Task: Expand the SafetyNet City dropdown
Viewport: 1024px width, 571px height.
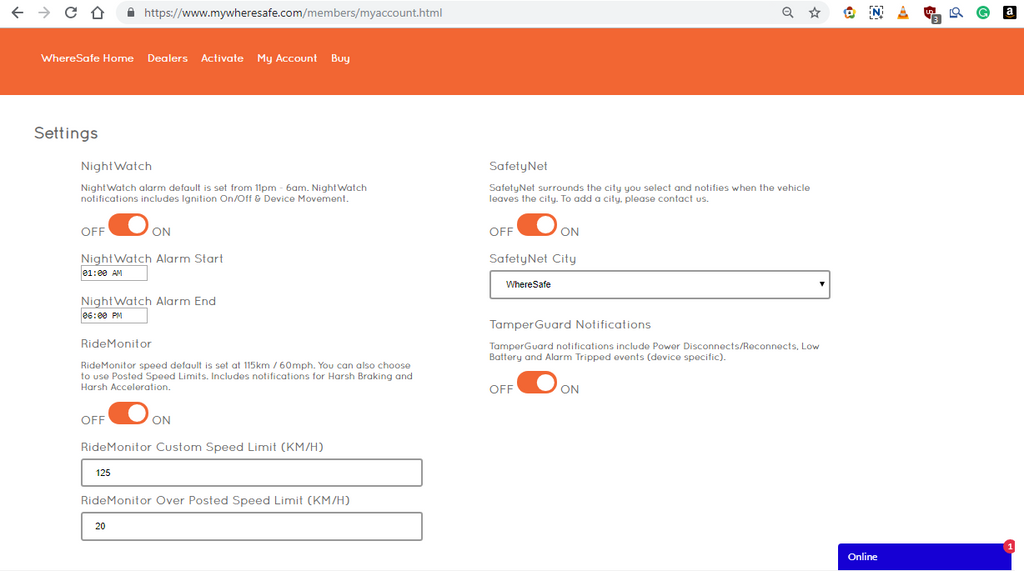Action: point(660,285)
